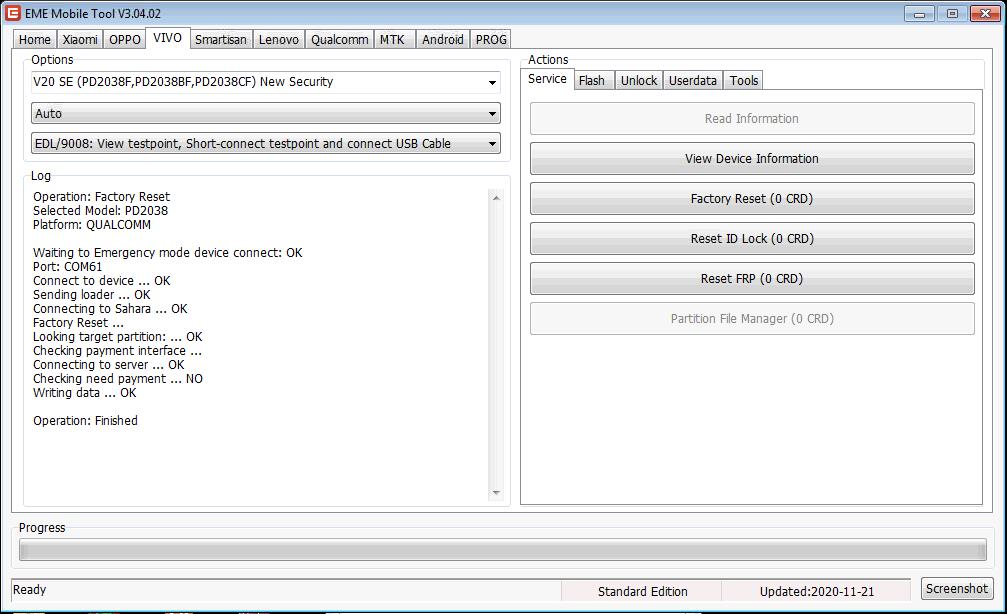Click Reset FRP (0 CRD) button

[x=752, y=279]
